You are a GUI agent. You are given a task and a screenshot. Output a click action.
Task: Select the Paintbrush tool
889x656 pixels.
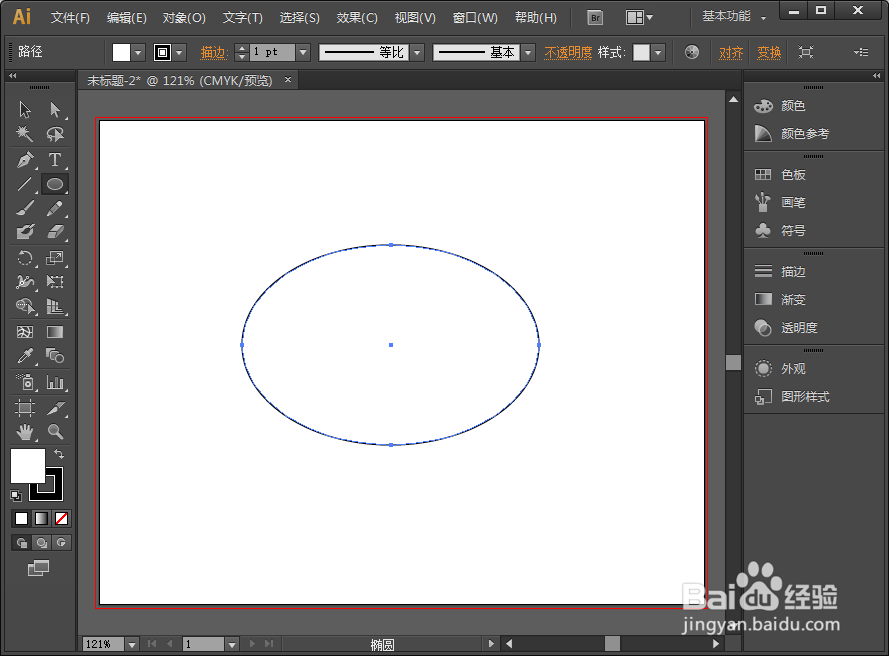24,209
